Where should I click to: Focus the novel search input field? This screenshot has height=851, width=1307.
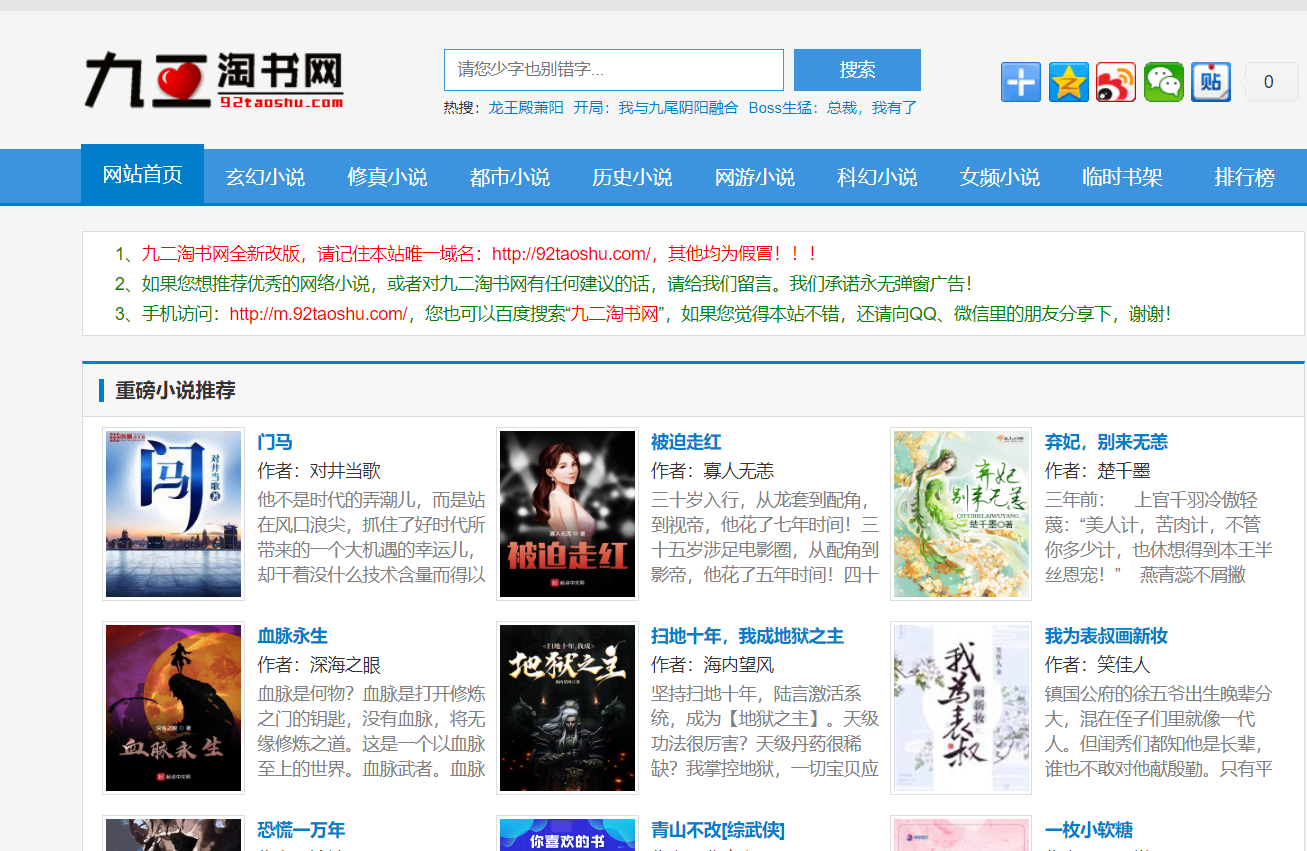(x=614, y=70)
